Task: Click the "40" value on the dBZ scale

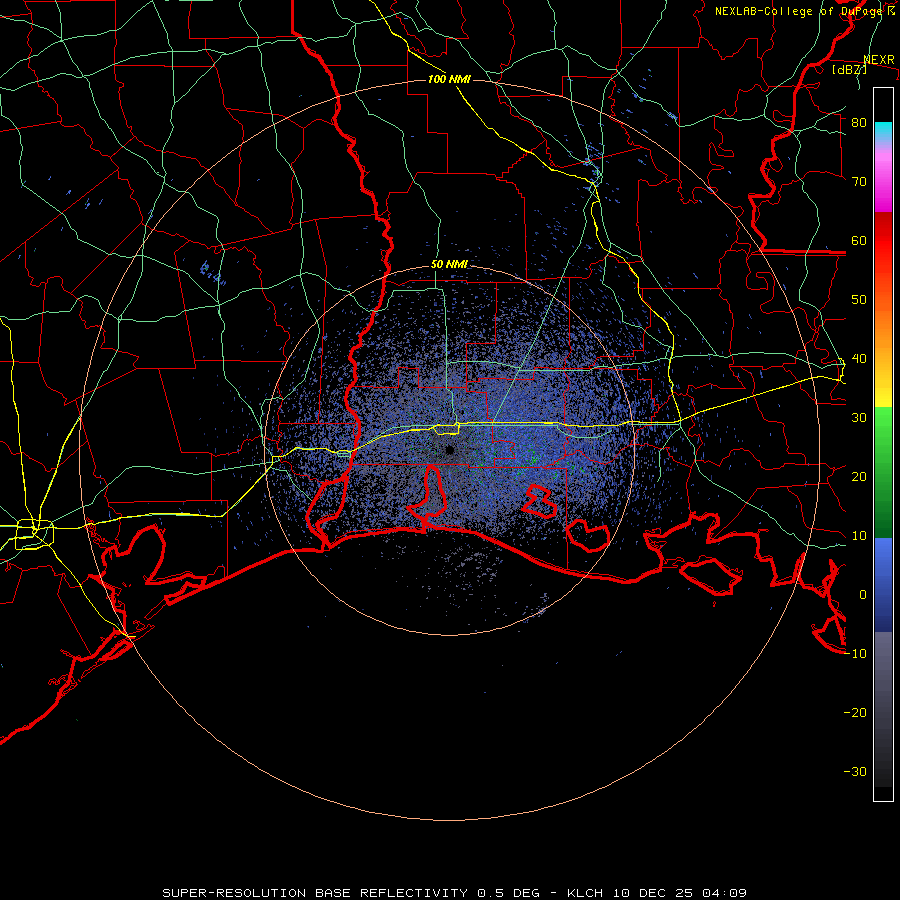Action: tap(859, 358)
